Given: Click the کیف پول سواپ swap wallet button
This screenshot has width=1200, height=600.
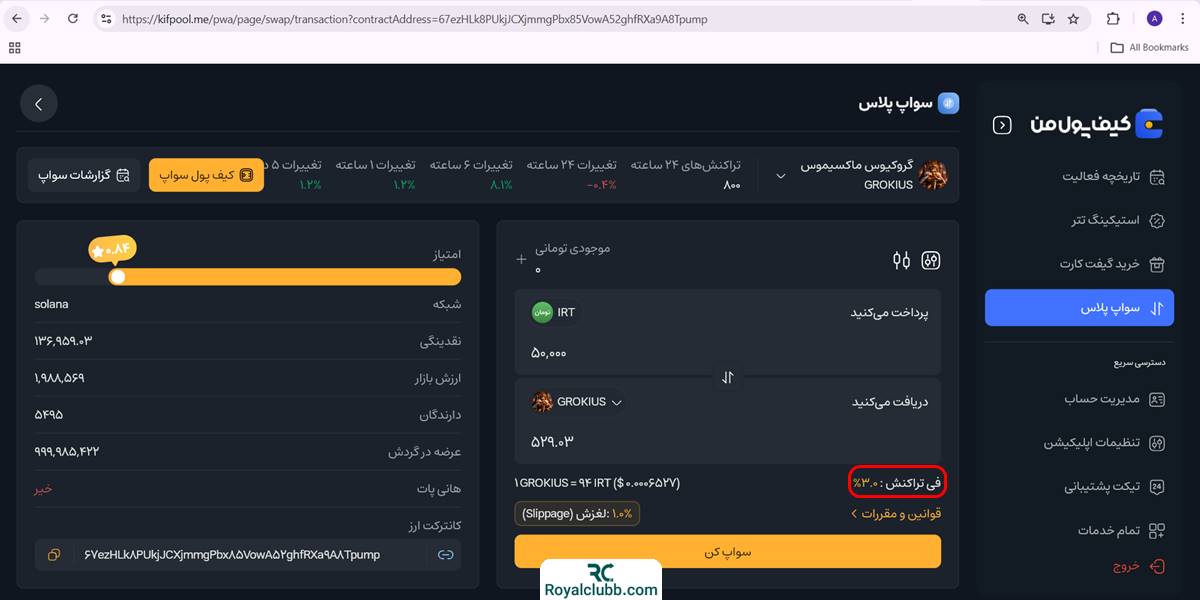Looking at the screenshot, I should point(206,175).
